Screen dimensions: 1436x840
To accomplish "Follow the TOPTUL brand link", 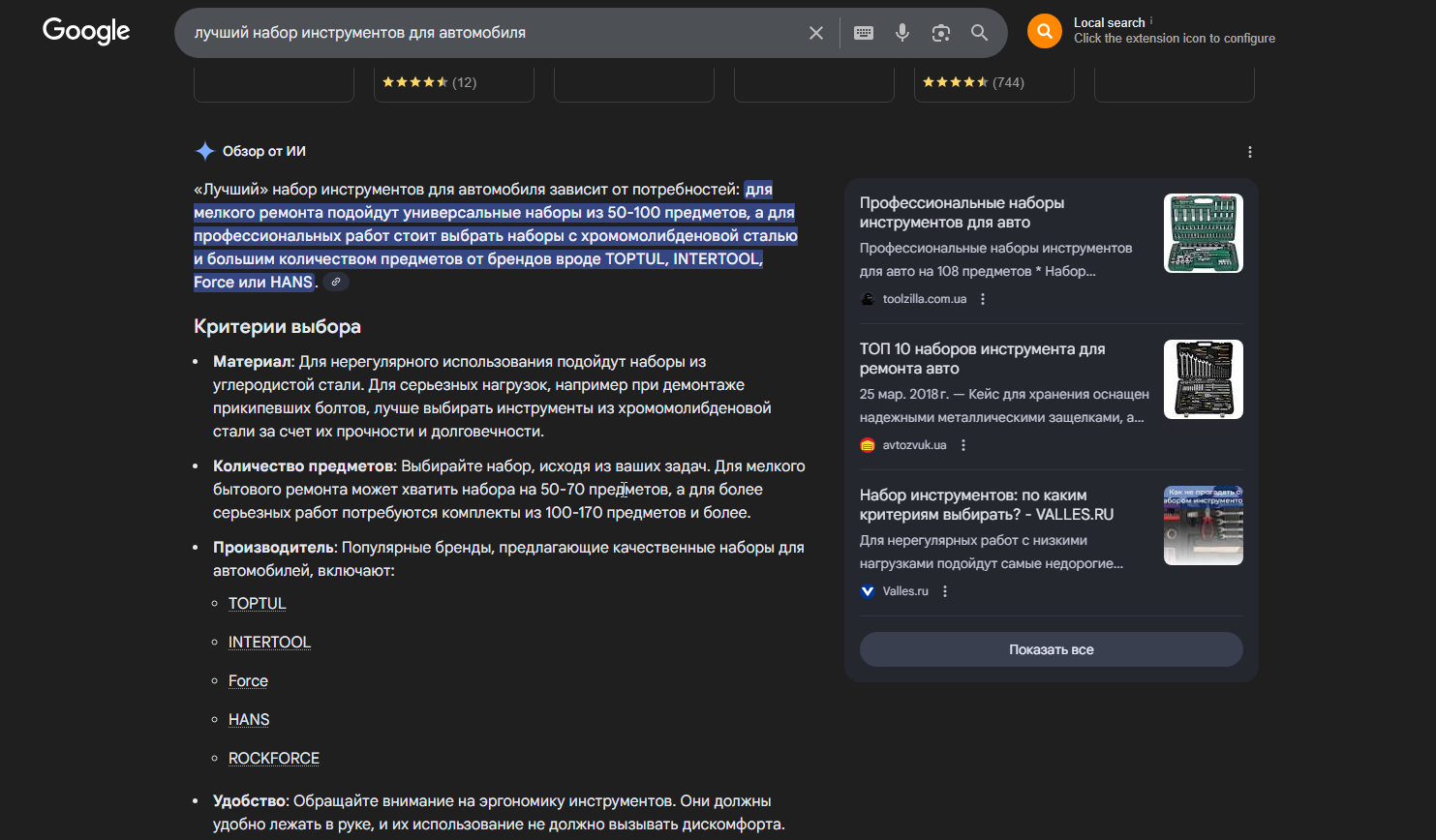I will pyautogui.click(x=258, y=604).
